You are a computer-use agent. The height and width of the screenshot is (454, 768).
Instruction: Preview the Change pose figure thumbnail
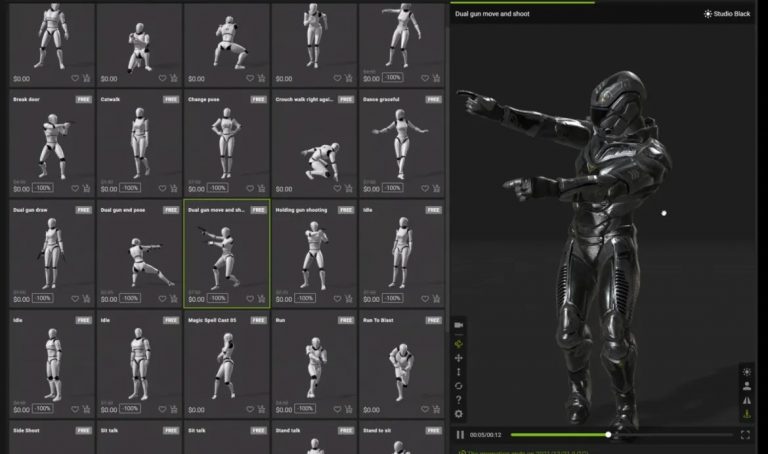point(226,143)
